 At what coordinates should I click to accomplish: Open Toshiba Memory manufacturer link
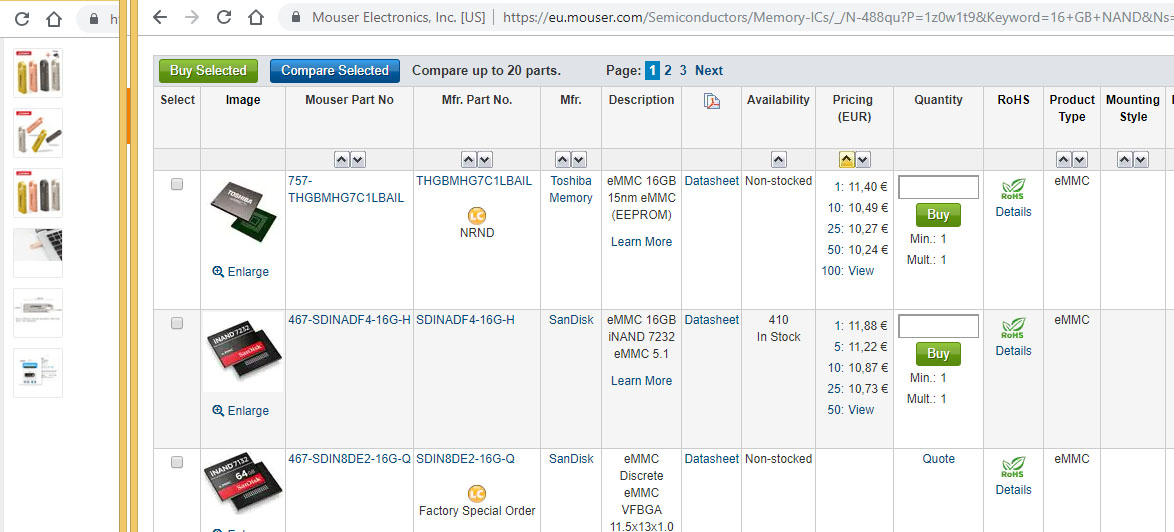(571, 189)
